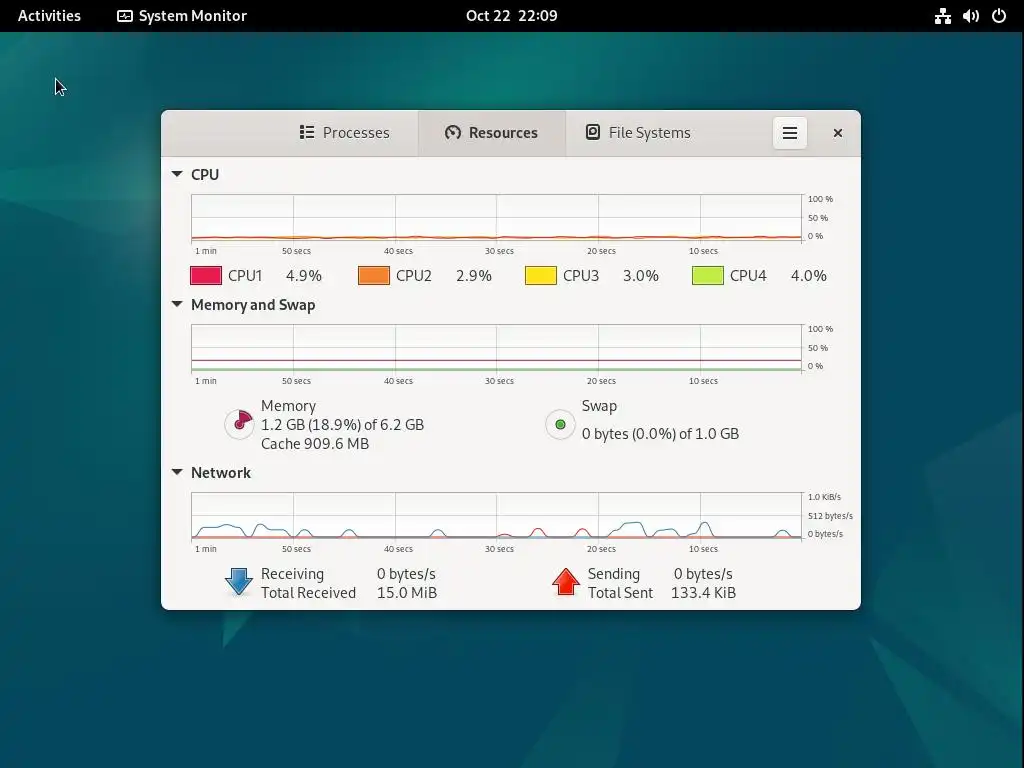
Task: Change the CPU2 orange color swatch
Action: tap(374, 276)
